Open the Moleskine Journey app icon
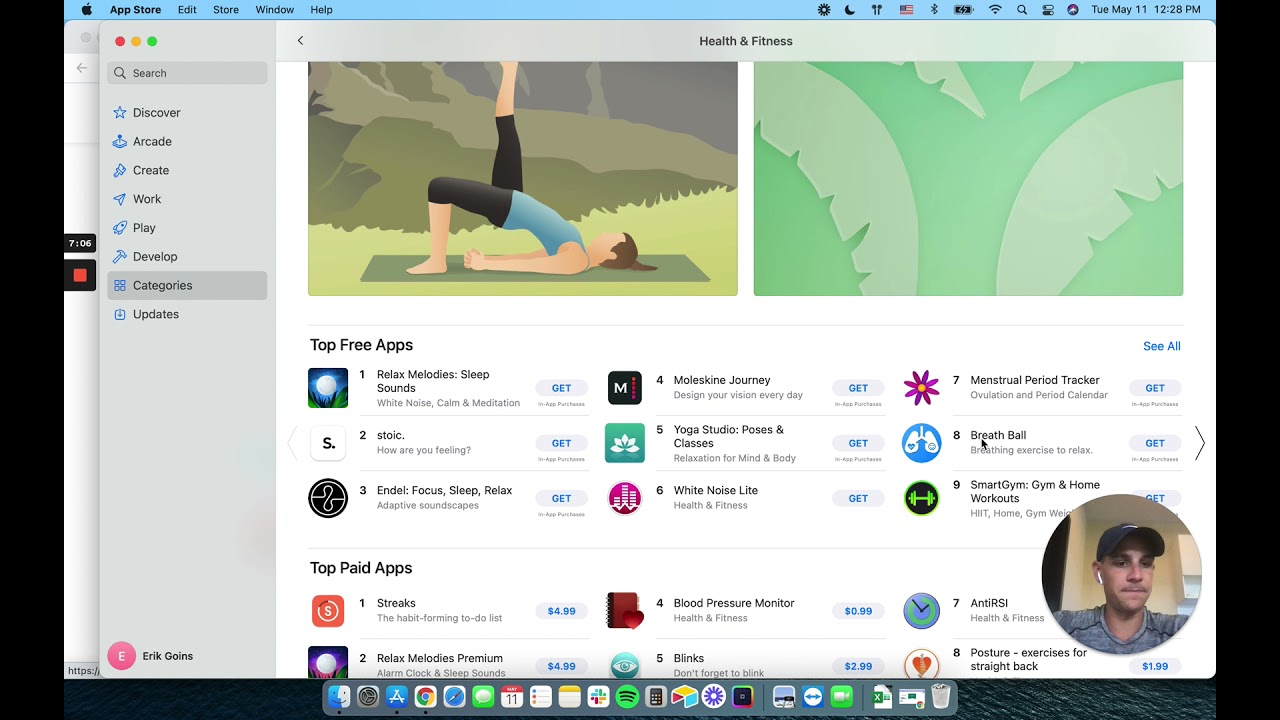This screenshot has width=1280, height=720. pyautogui.click(x=625, y=388)
